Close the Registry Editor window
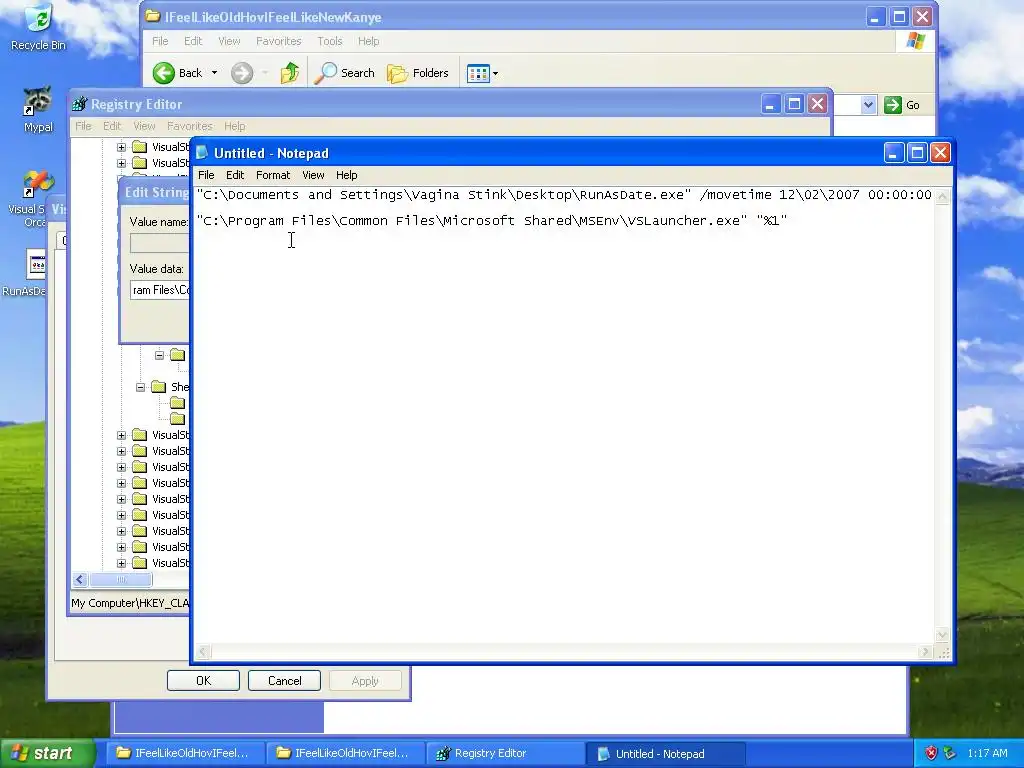This screenshot has width=1024, height=768. (818, 104)
